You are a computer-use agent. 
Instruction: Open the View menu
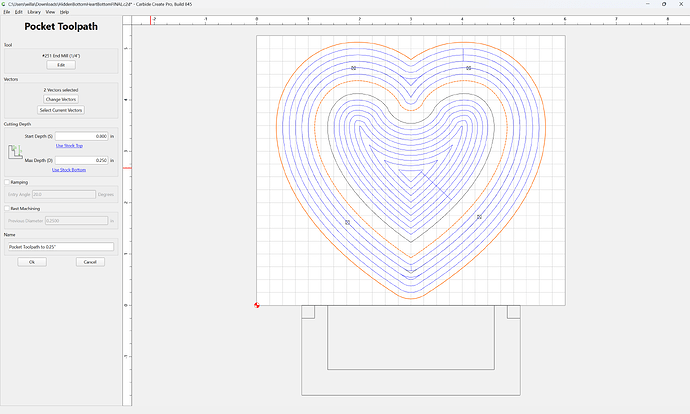[50, 12]
